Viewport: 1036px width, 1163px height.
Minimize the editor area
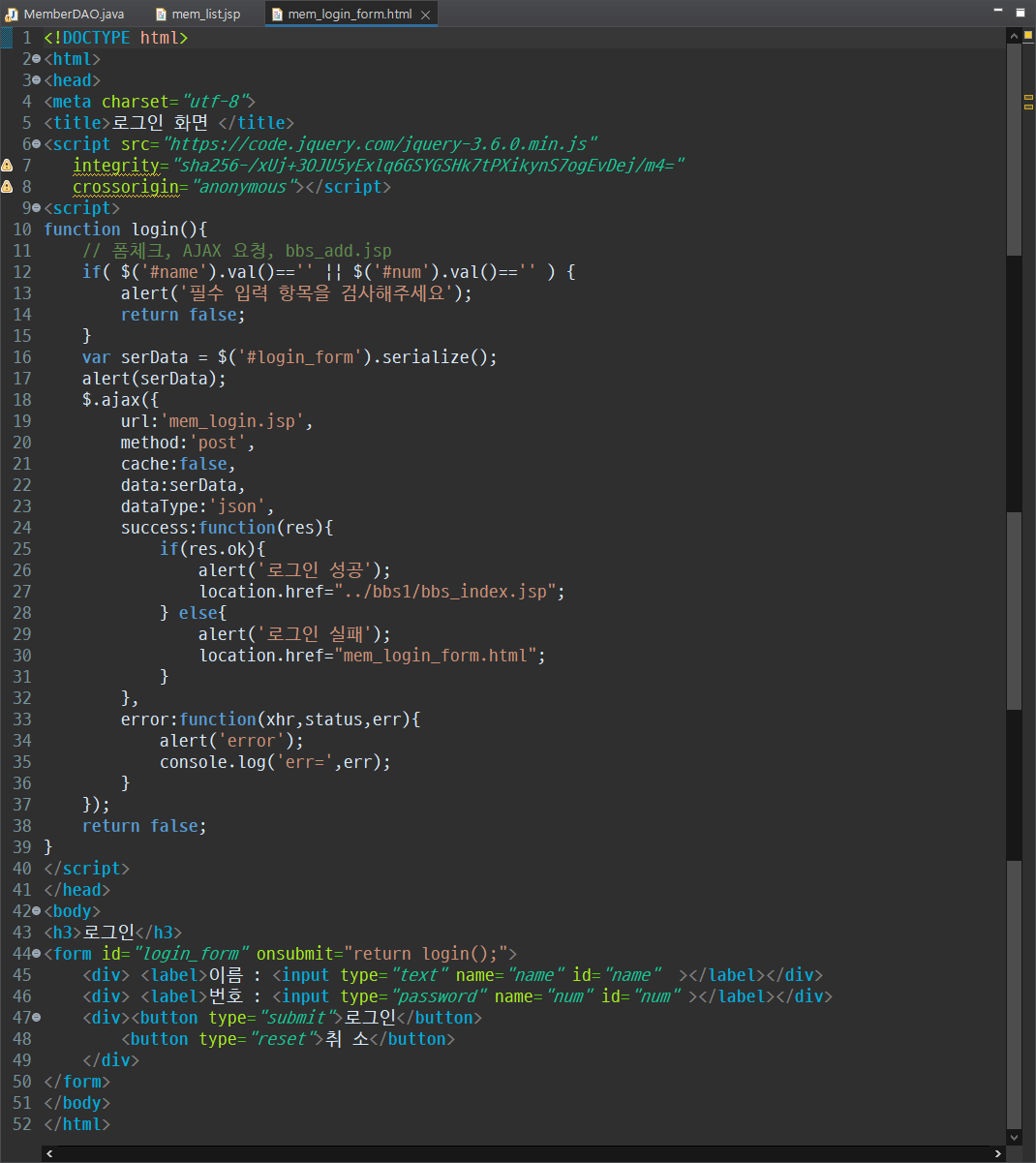[999, 9]
